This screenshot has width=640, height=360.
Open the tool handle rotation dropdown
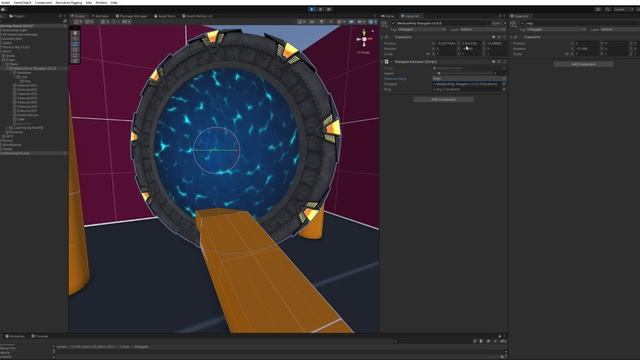pyautogui.click(x=89, y=22)
